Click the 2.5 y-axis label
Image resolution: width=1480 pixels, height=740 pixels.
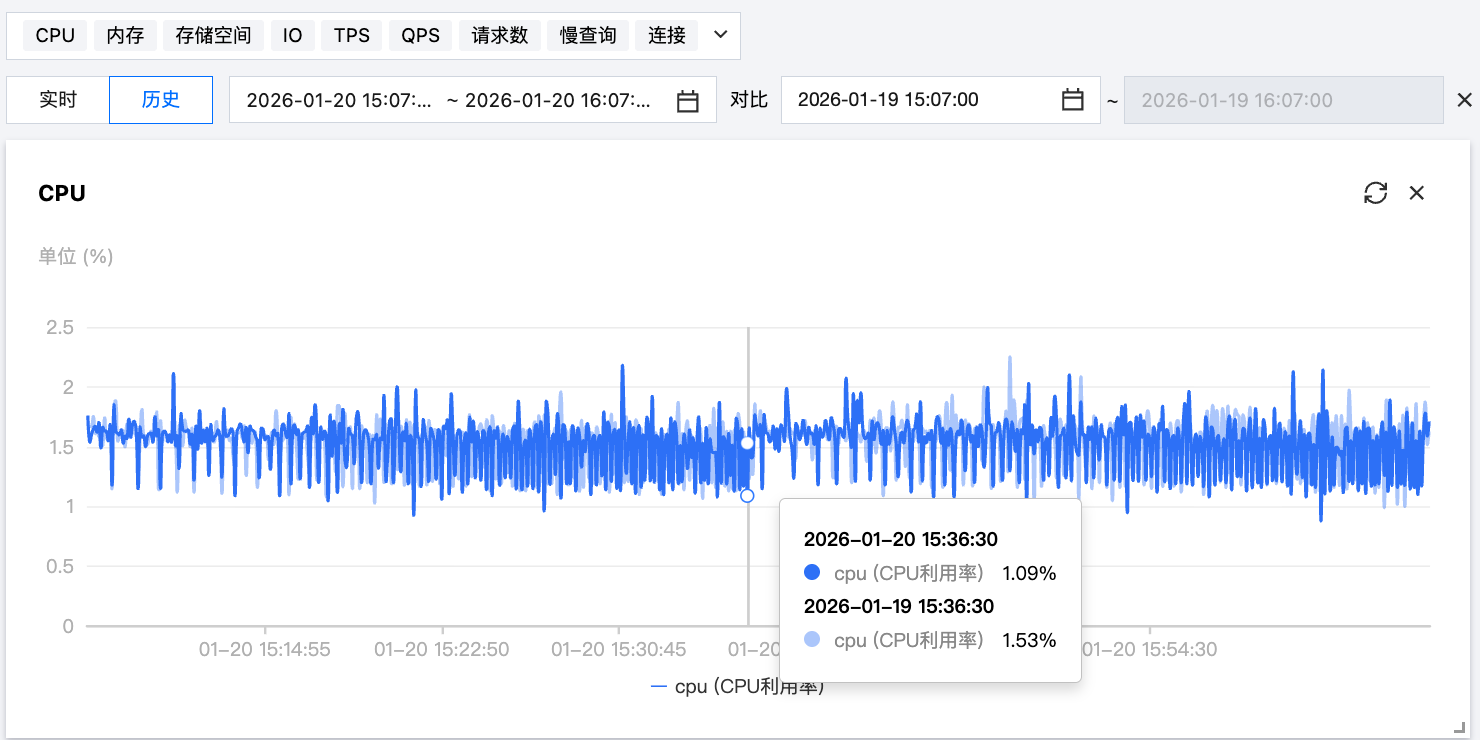(59, 327)
